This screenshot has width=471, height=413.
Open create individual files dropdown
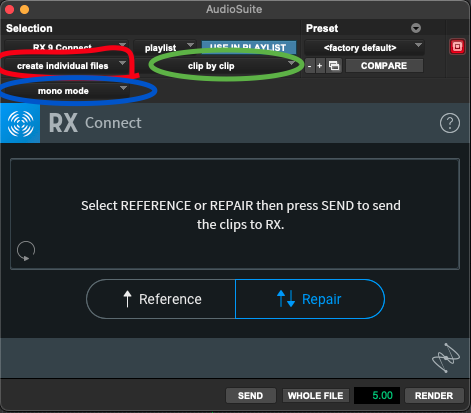point(66,66)
